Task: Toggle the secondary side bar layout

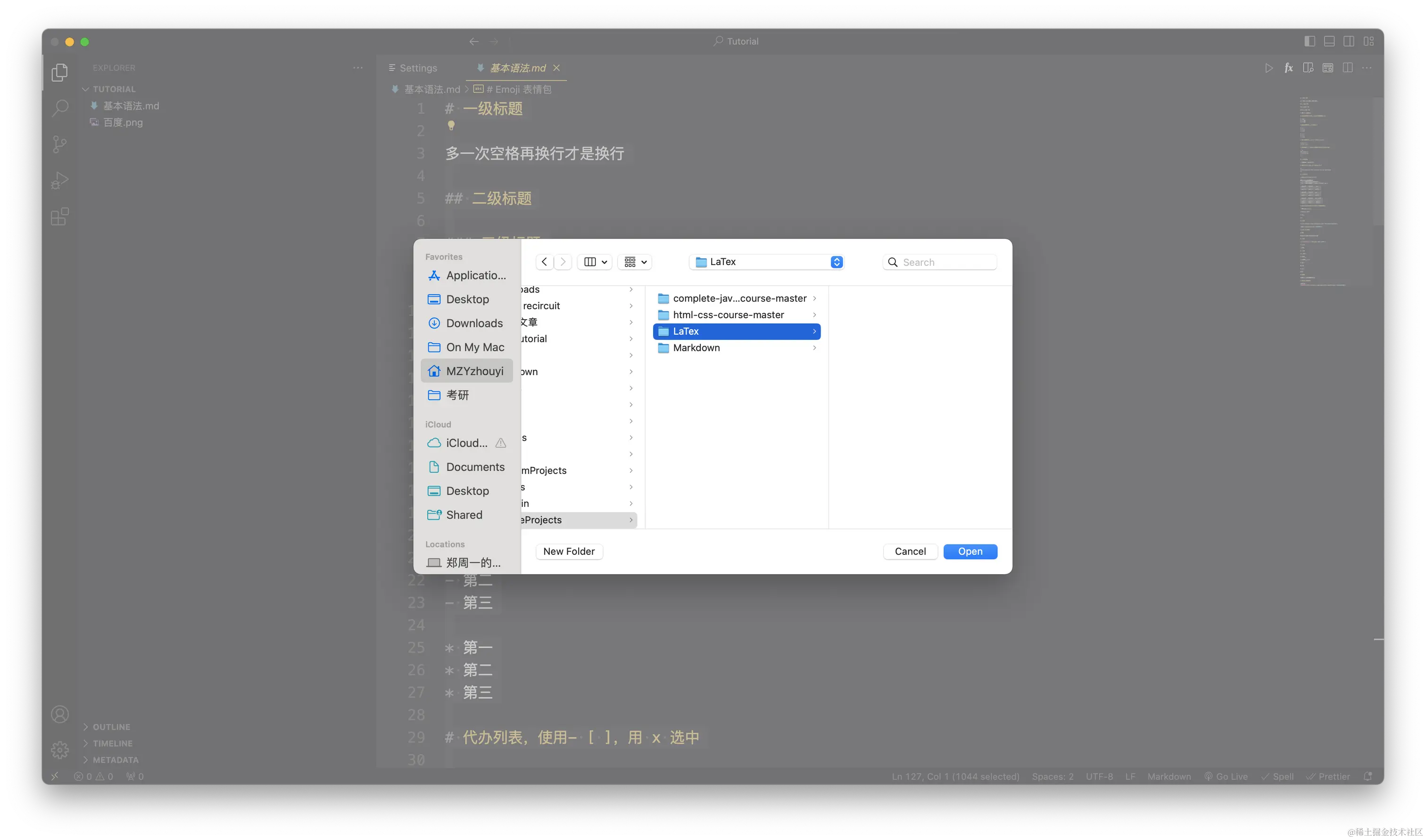Action: click(1349, 41)
